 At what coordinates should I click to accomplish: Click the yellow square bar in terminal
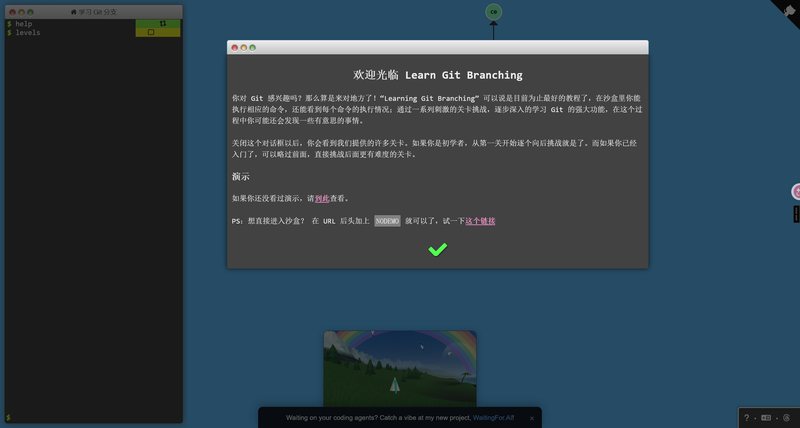coord(158,32)
